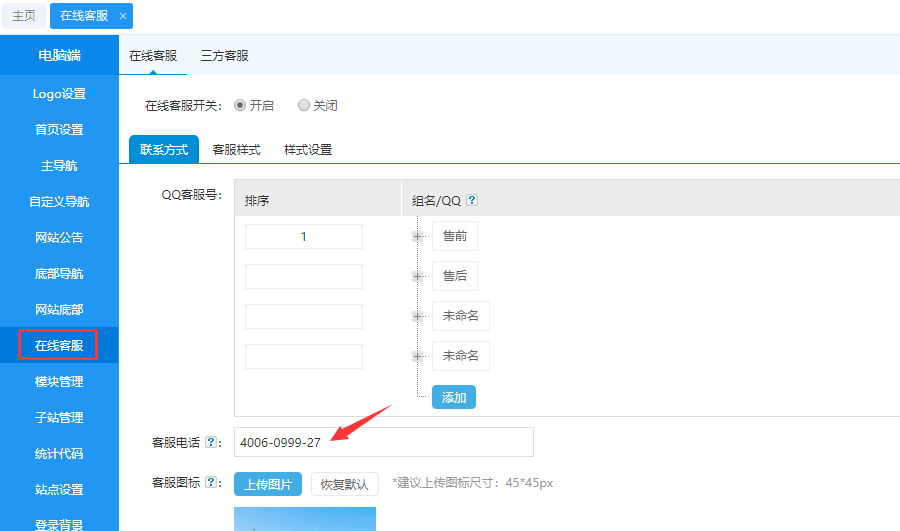Open the 样式设置 tab
Screen dimensions: 900x531
pyautogui.click(x=308, y=150)
